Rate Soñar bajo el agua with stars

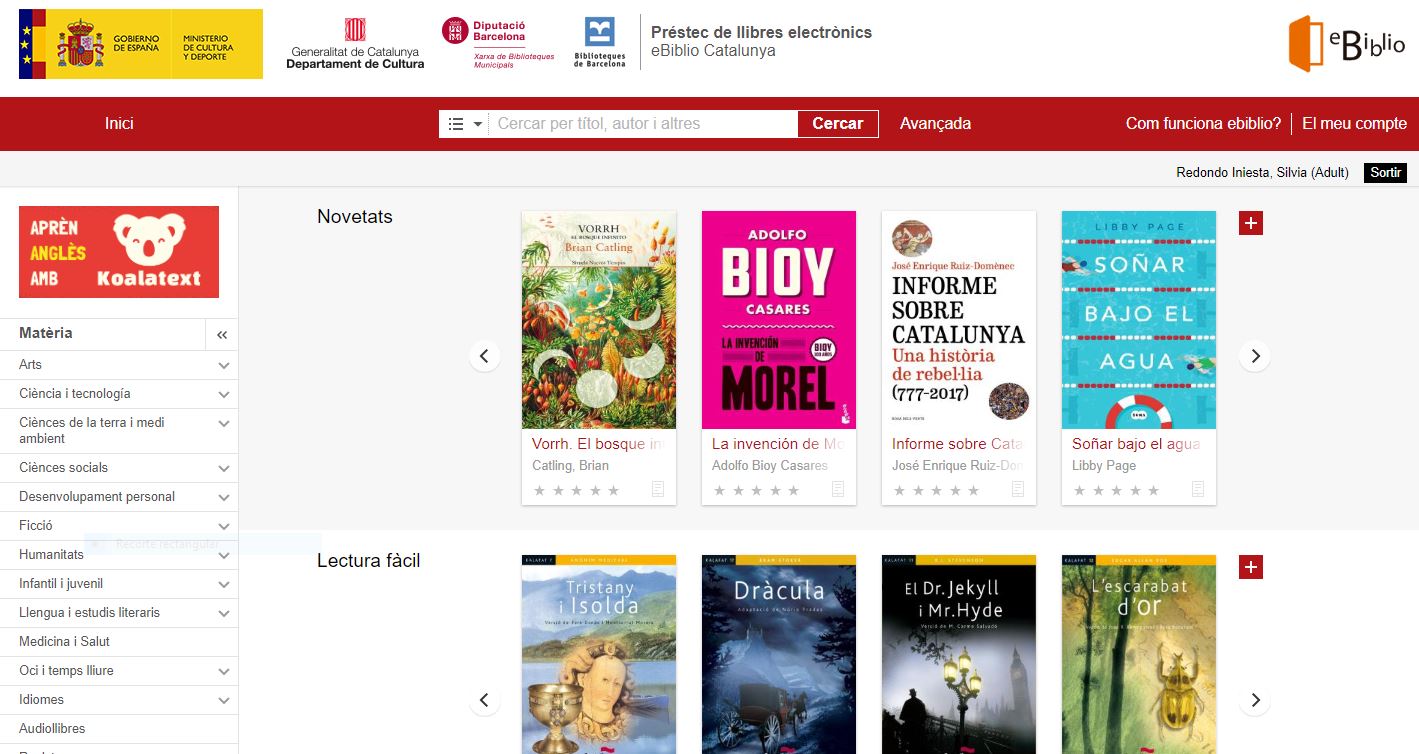pos(1117,490)
